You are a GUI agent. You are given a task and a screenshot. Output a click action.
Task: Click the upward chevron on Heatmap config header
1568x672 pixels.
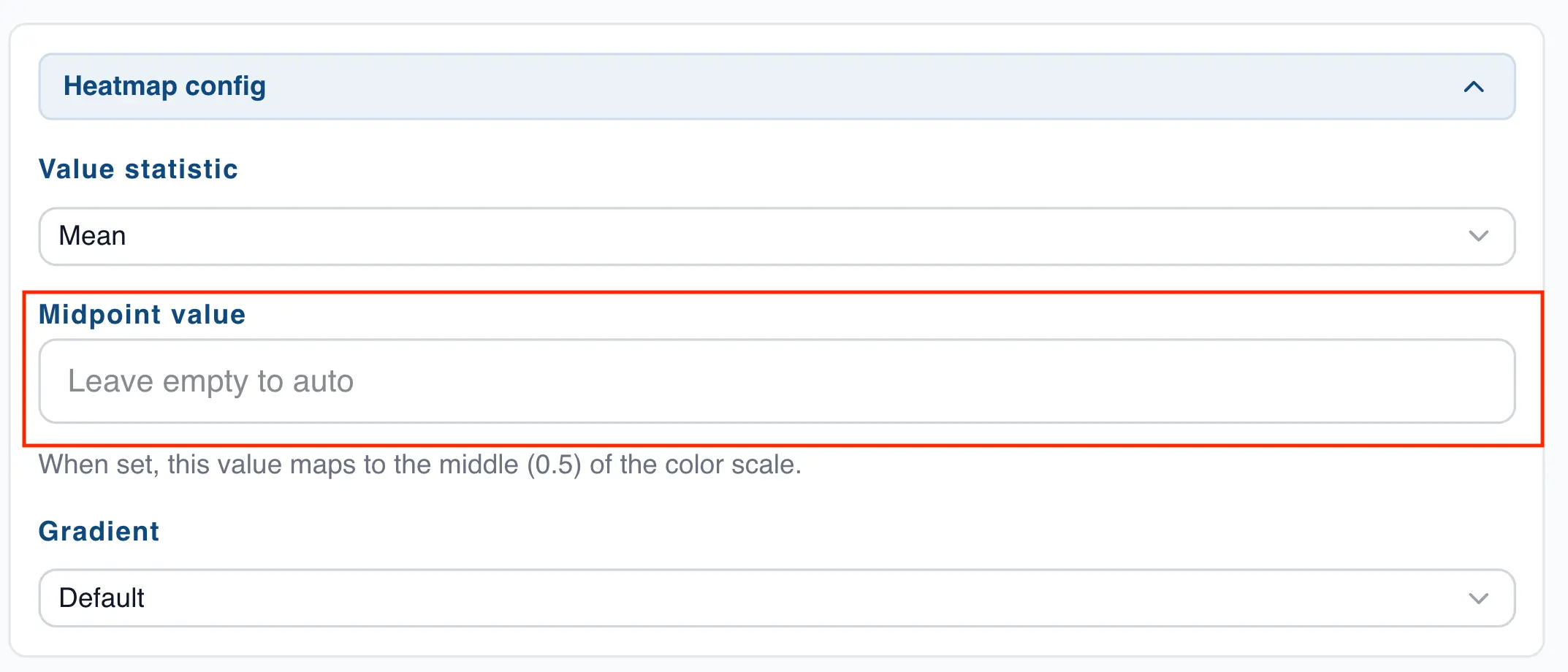[1475, 86]
